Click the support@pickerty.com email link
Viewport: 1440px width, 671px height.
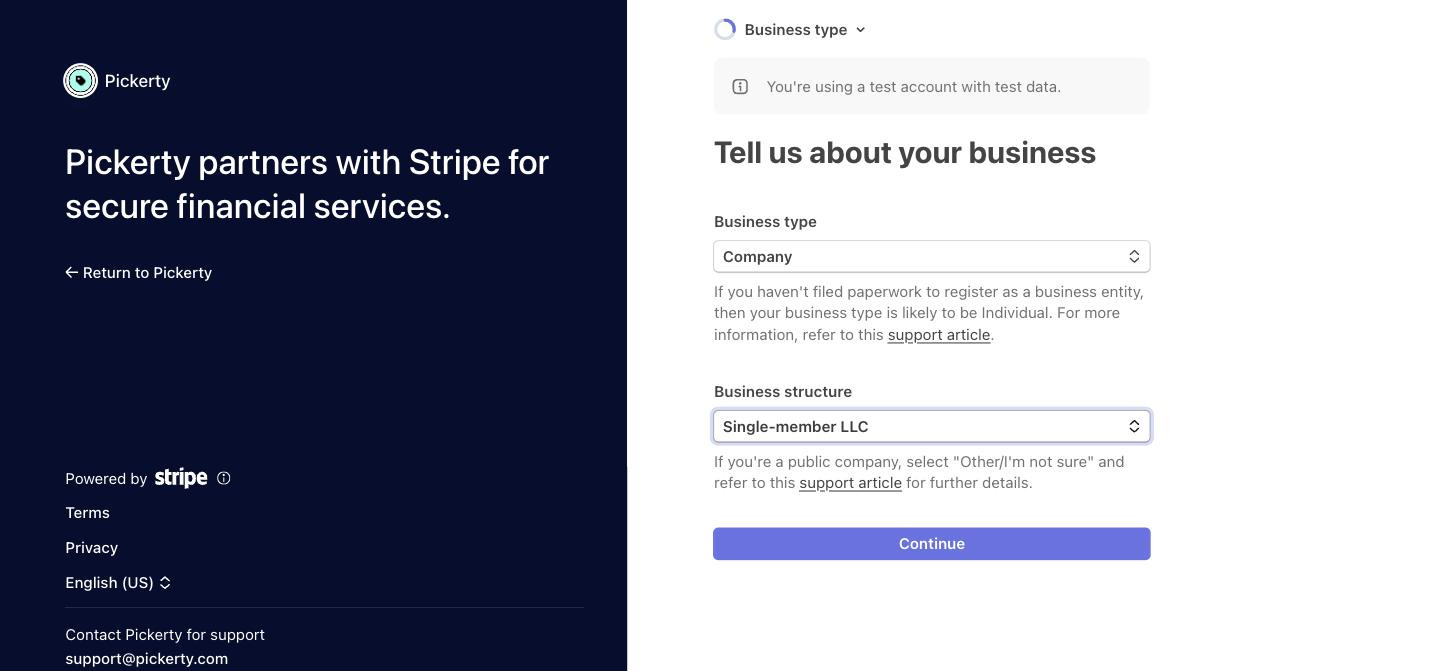pyautogui.click(x=146, y=659)
